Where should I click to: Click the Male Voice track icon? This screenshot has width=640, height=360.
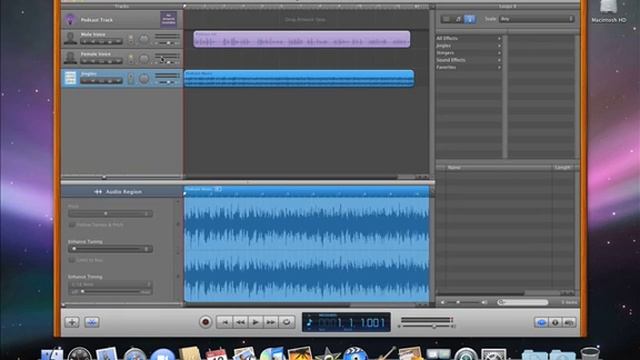(70, 38)
